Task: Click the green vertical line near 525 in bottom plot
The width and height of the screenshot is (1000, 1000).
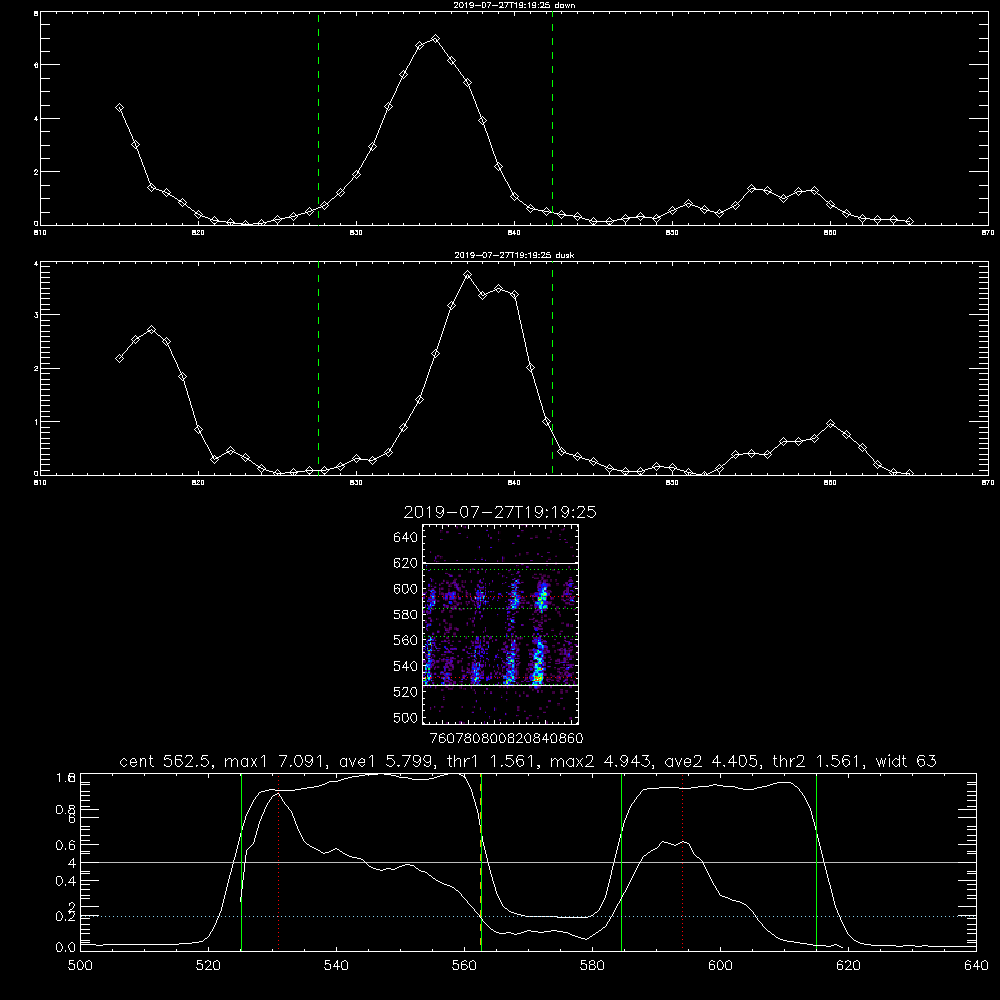Action: [241, 861]
